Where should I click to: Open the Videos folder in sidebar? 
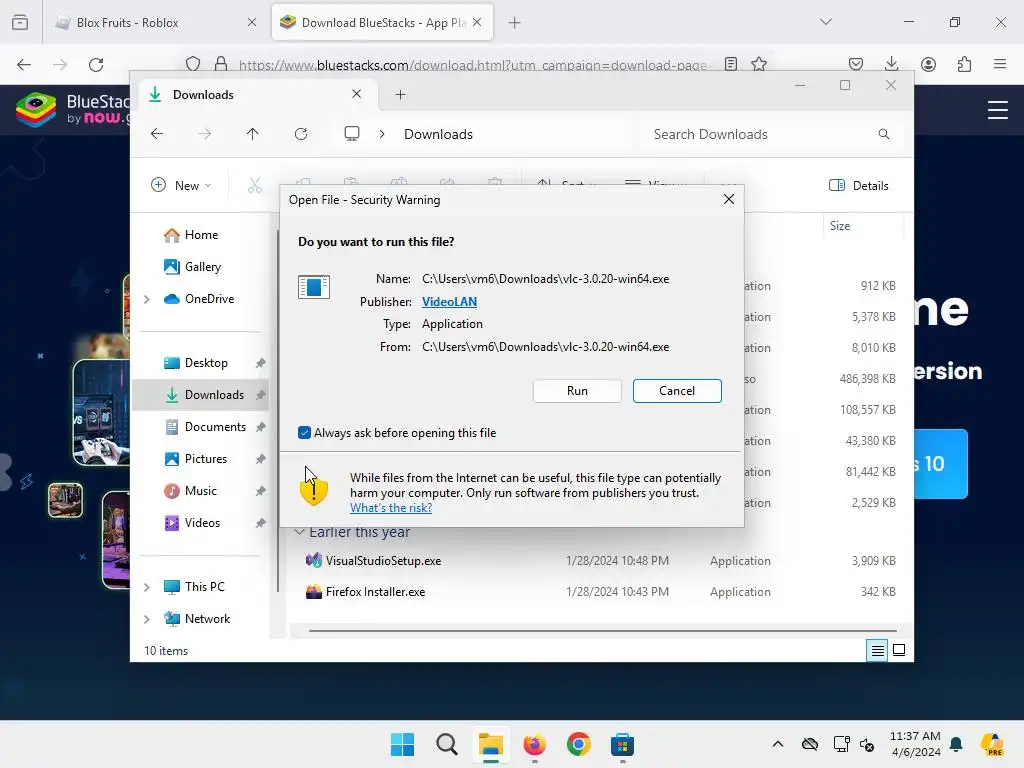click(x=201, y=522)
